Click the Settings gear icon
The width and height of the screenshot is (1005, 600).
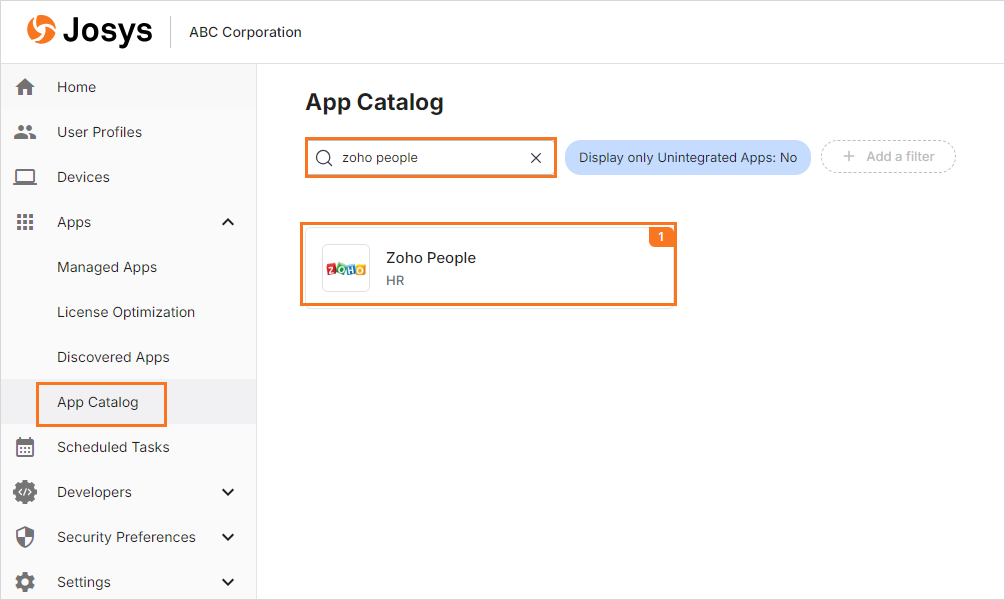25,582
